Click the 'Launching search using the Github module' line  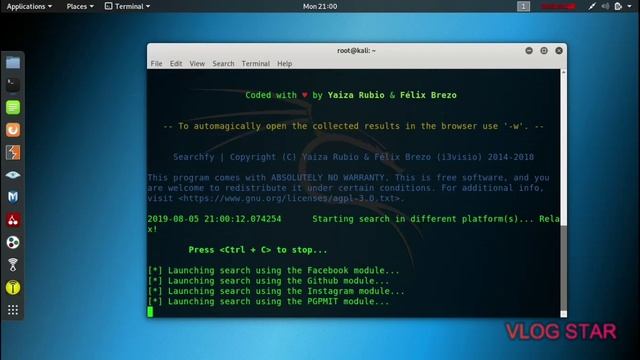(268, 281)
